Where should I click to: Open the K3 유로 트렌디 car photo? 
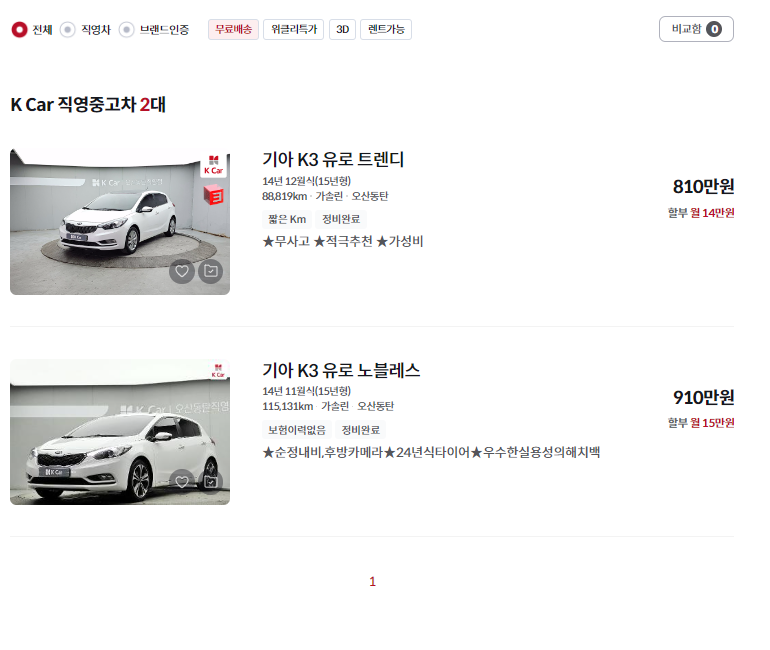120,222
